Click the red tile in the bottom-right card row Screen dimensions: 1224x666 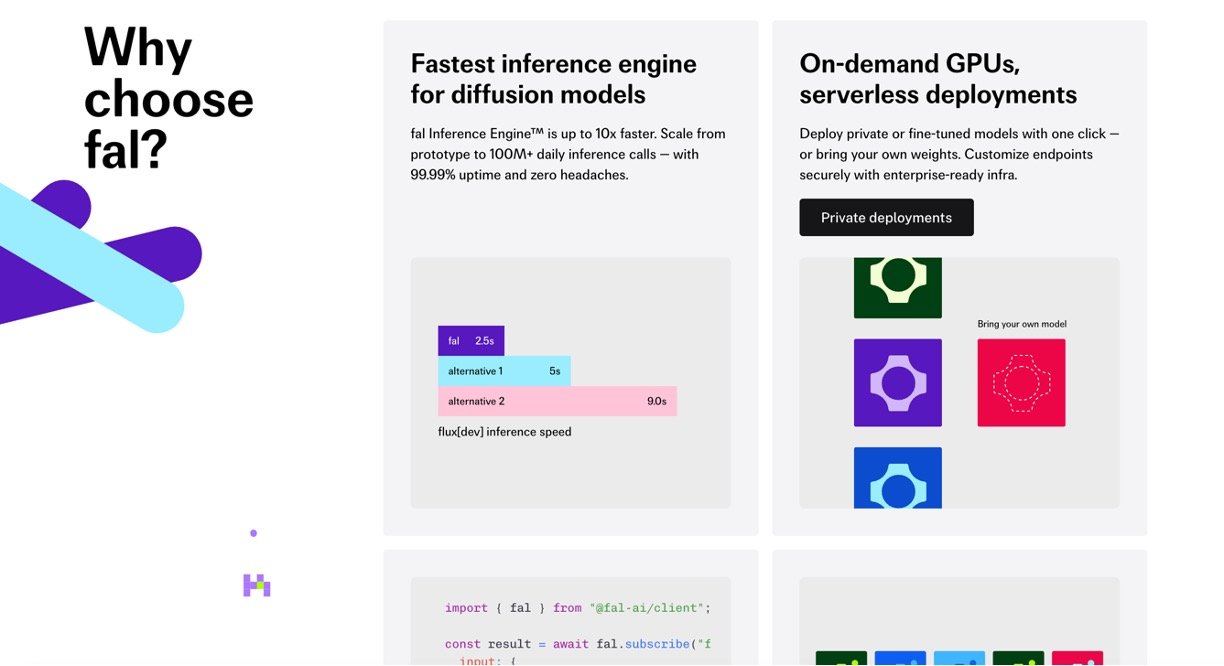point(1077,658)
